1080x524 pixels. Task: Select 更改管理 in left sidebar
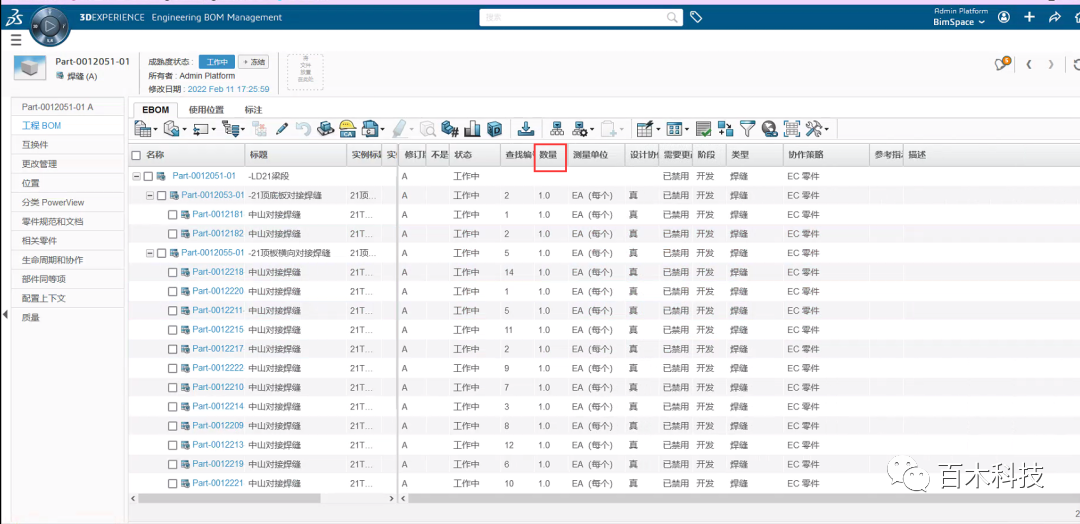[x=40, y=164]
